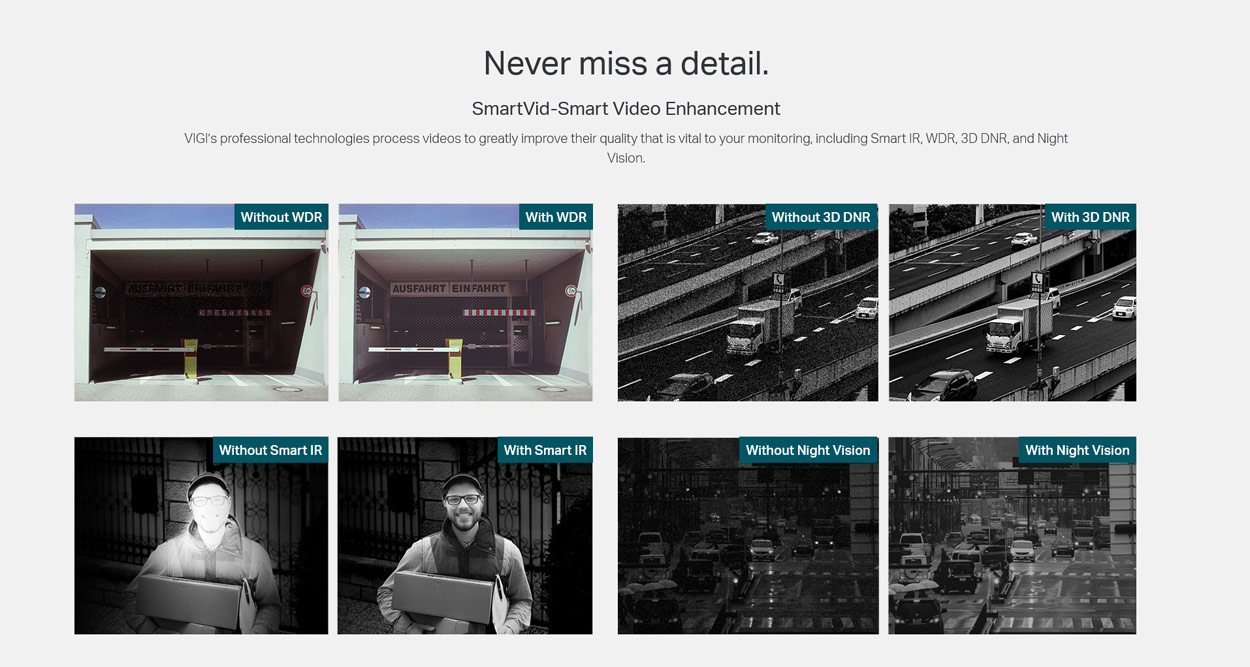Click the barrier gate in Without WDR image
1250x667 pixels.
pyautogui.click(x=150, y=348)
